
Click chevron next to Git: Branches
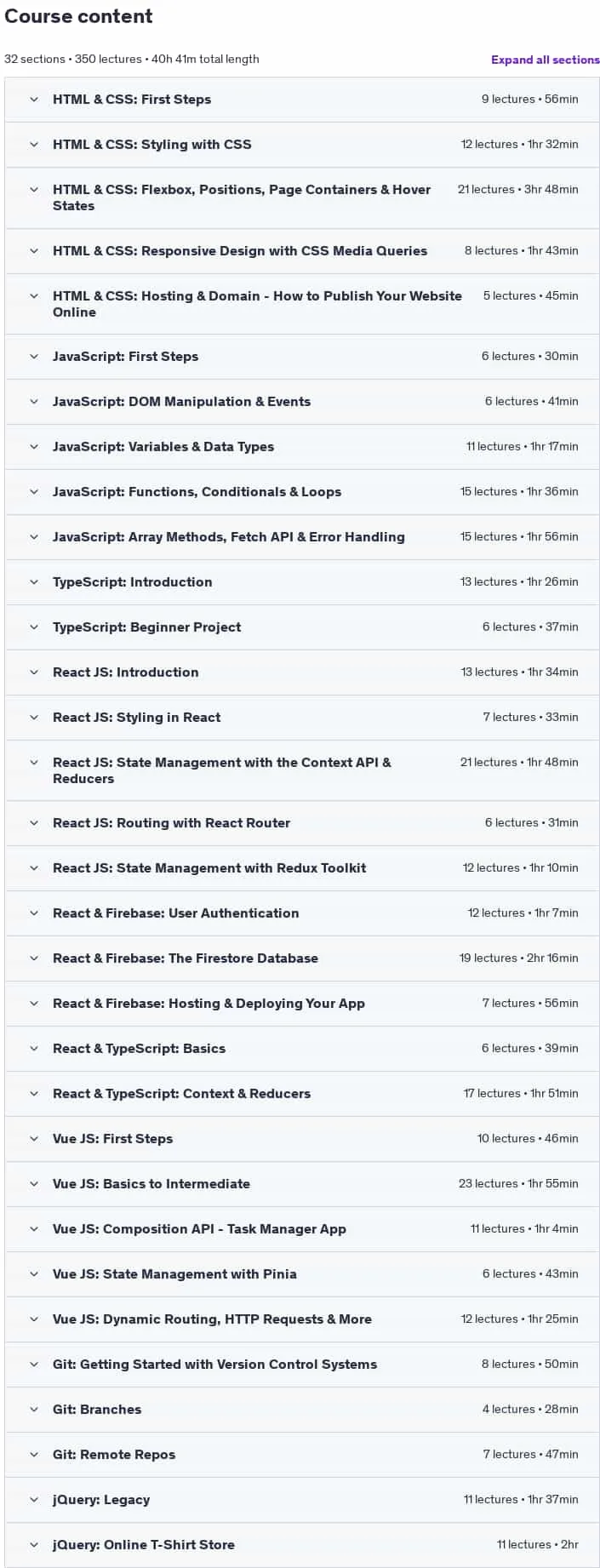34,1410
